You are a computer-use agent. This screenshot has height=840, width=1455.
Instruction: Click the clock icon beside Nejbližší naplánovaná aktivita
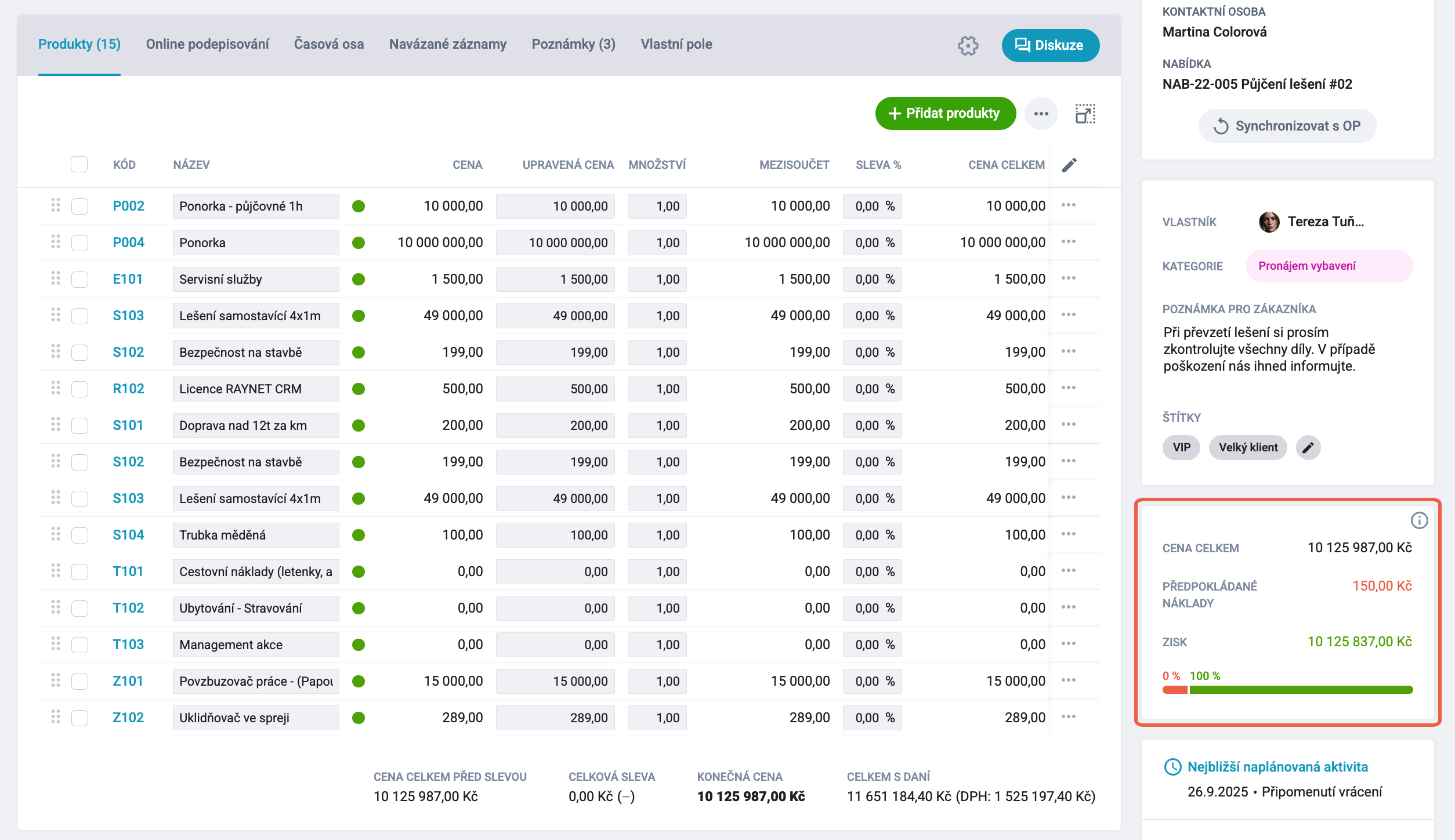click(x=1172, y=767)
